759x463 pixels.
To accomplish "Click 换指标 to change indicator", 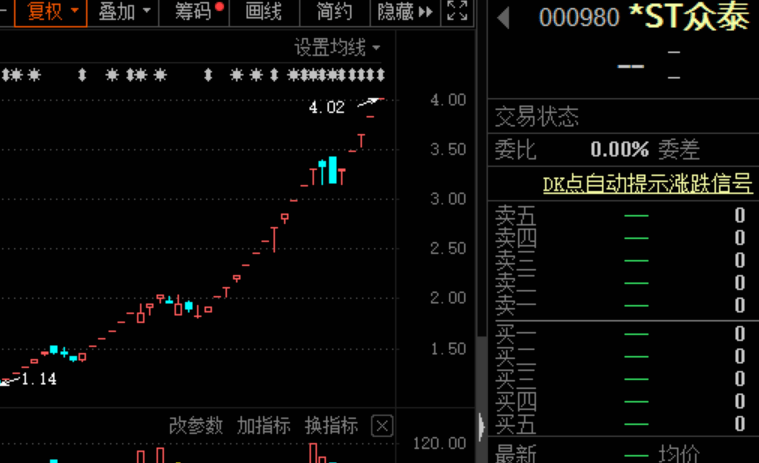I will (331, 426).
